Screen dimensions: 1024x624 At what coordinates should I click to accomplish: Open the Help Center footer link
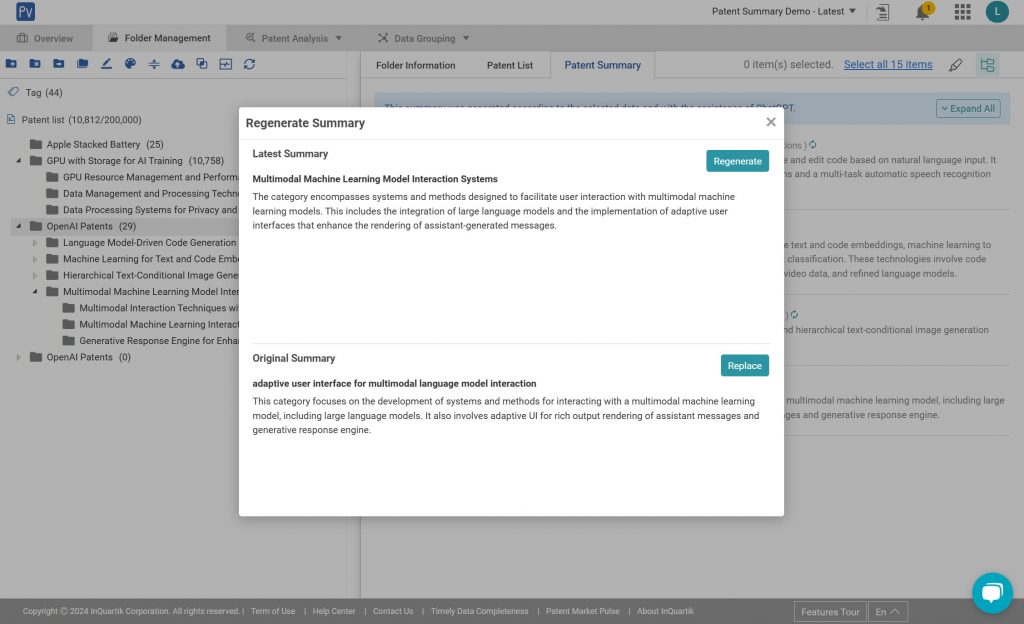(334, 611)
